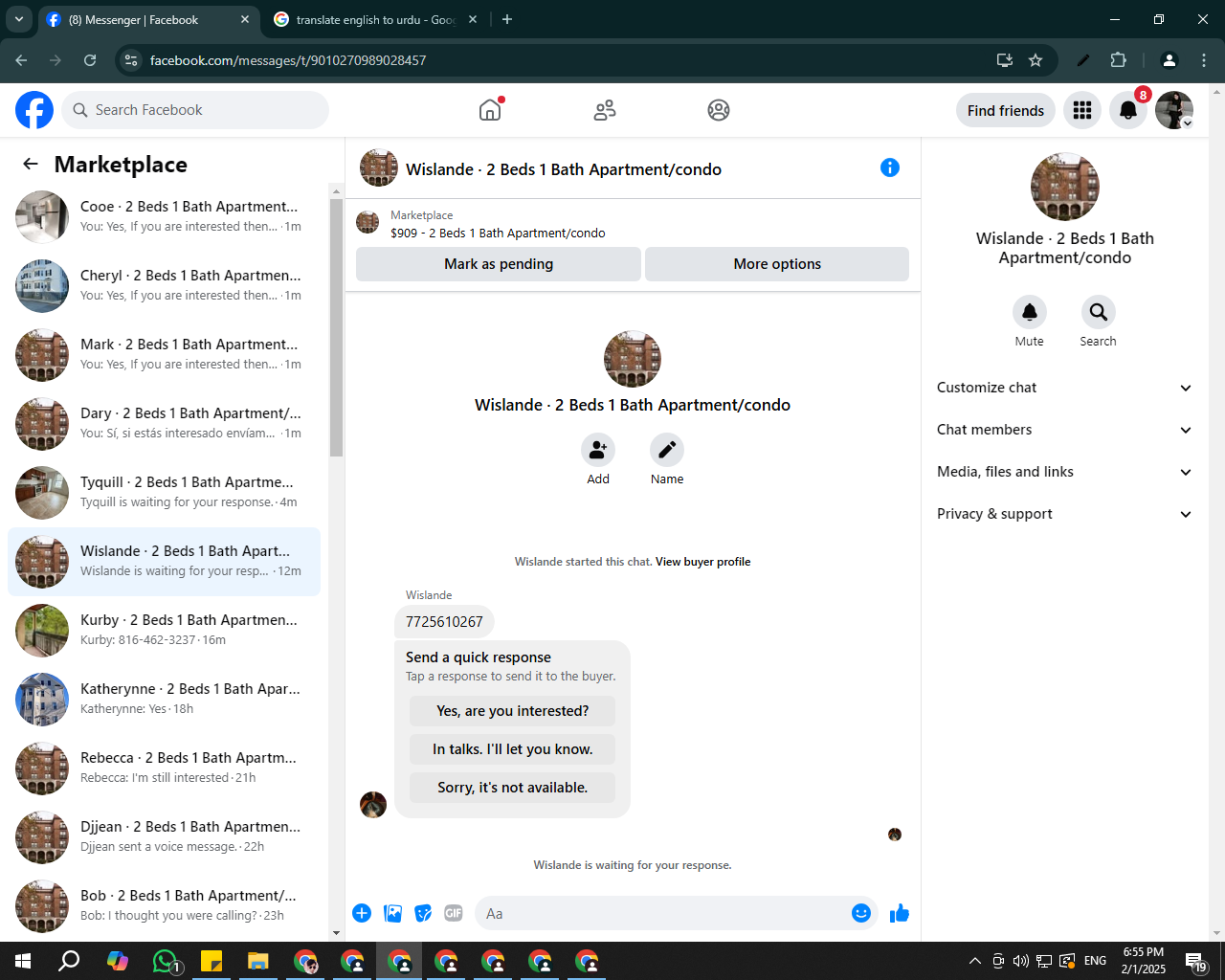
Task: Open Chrome extensions puzzle icon
Action: coord(1118,60)
